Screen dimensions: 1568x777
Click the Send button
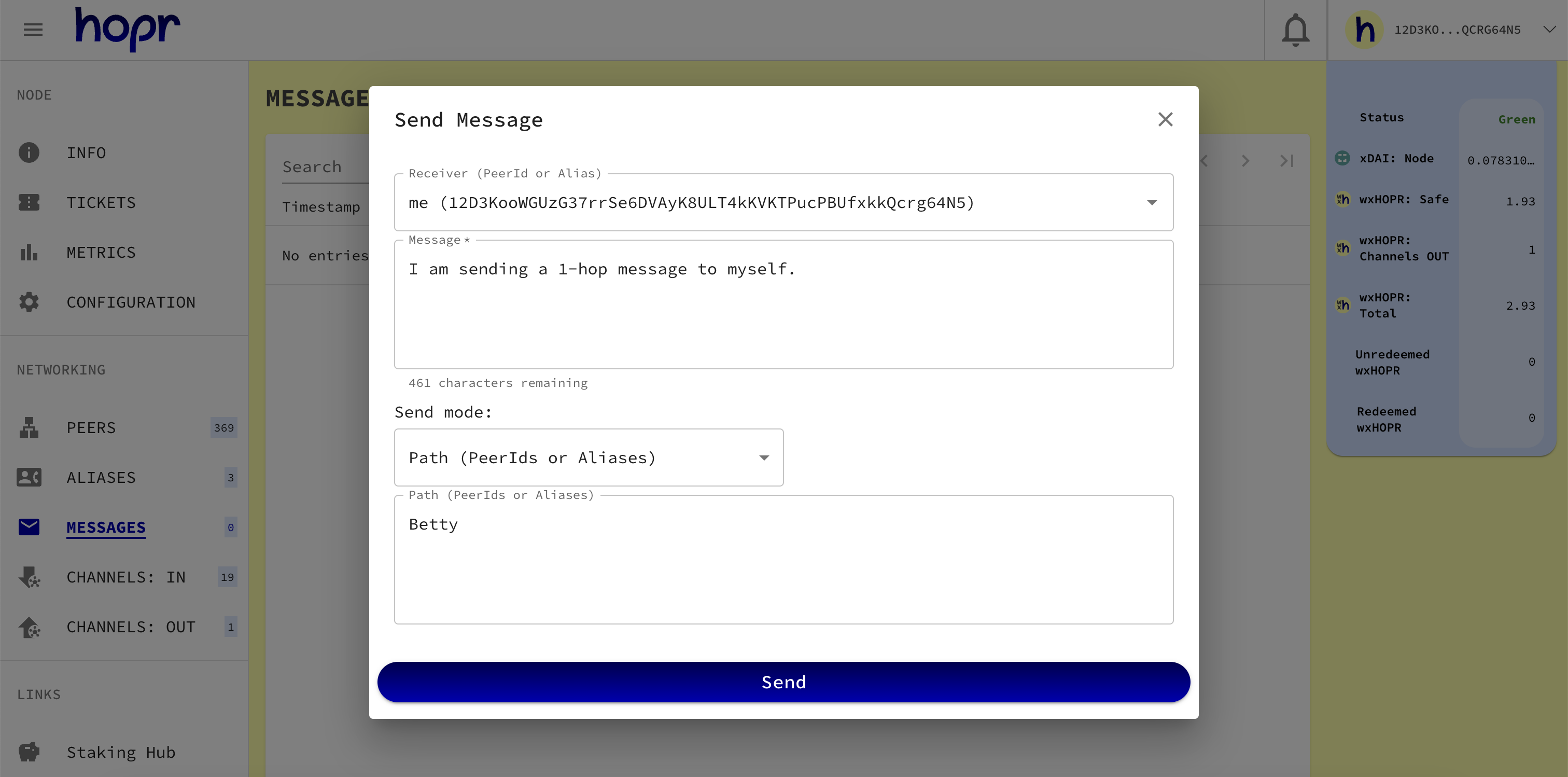click(x=783, y=682)
